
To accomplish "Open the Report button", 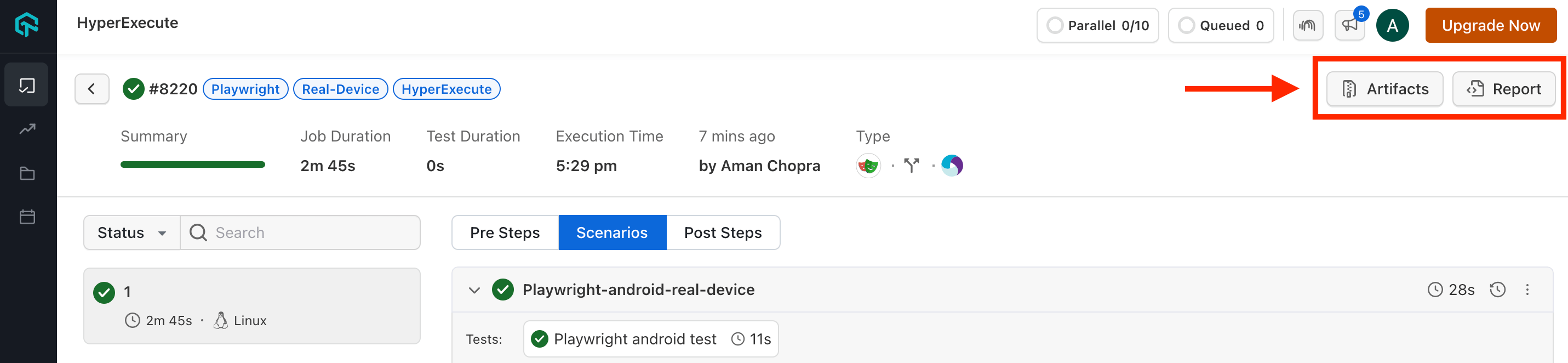I will click(x=1503, y=89).
